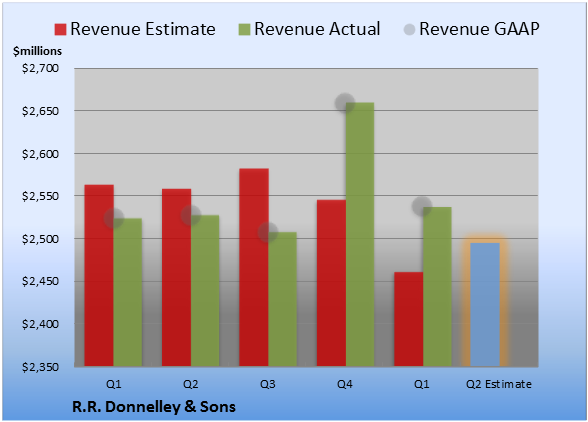
Task: Click the 'R.R. Donnelley & Sons' title
Action: coord(154,407)
